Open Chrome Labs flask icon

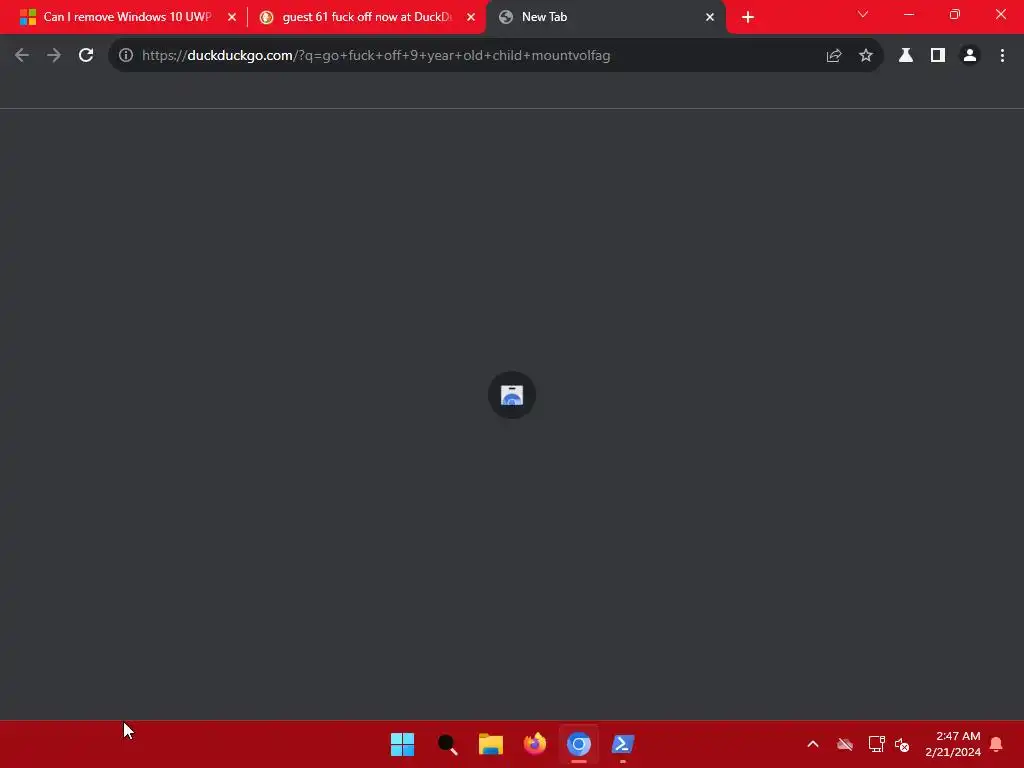click(x=906, y=56)
